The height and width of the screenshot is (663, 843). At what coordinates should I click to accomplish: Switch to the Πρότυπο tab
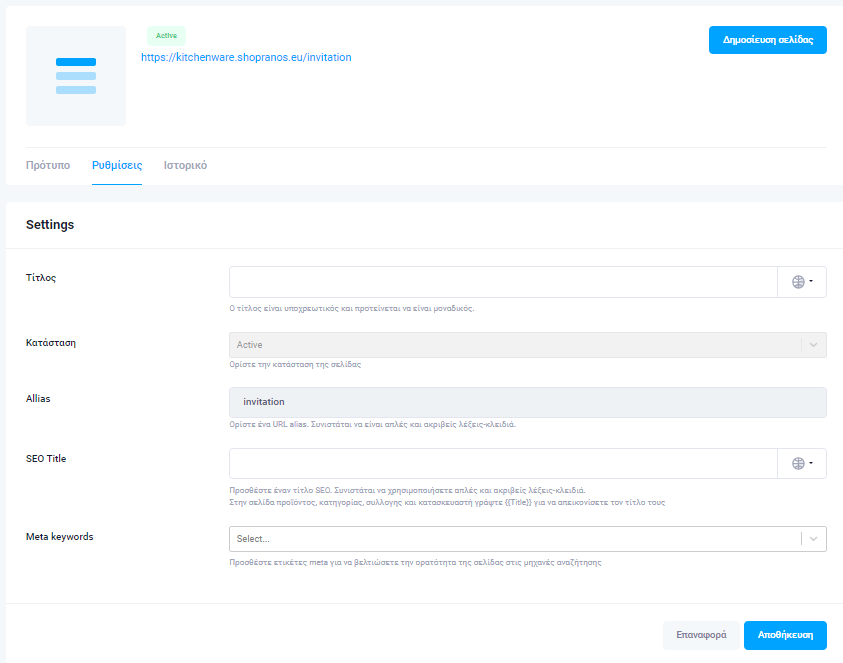pyautogui.click(x=48, y=165)
